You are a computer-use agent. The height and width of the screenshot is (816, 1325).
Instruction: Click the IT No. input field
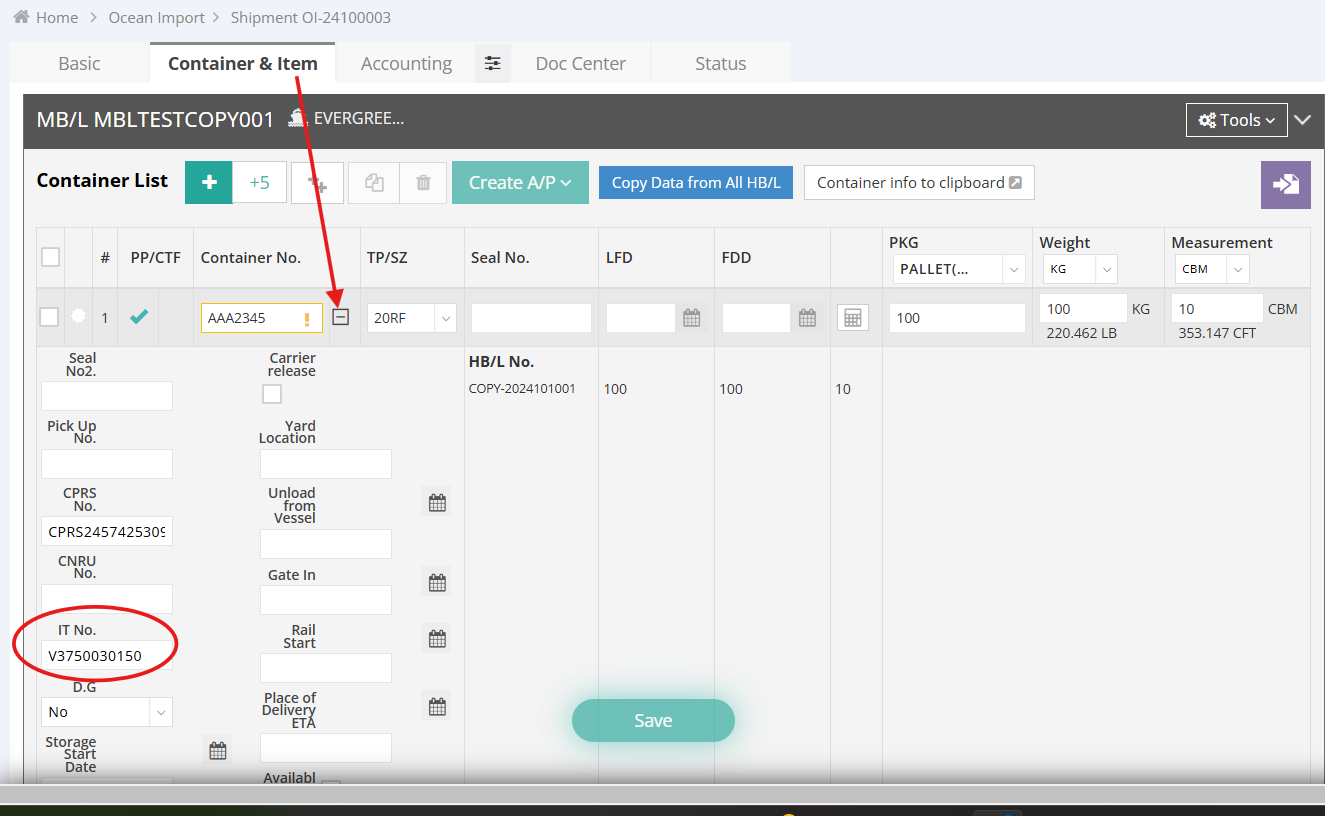(106, 656)
